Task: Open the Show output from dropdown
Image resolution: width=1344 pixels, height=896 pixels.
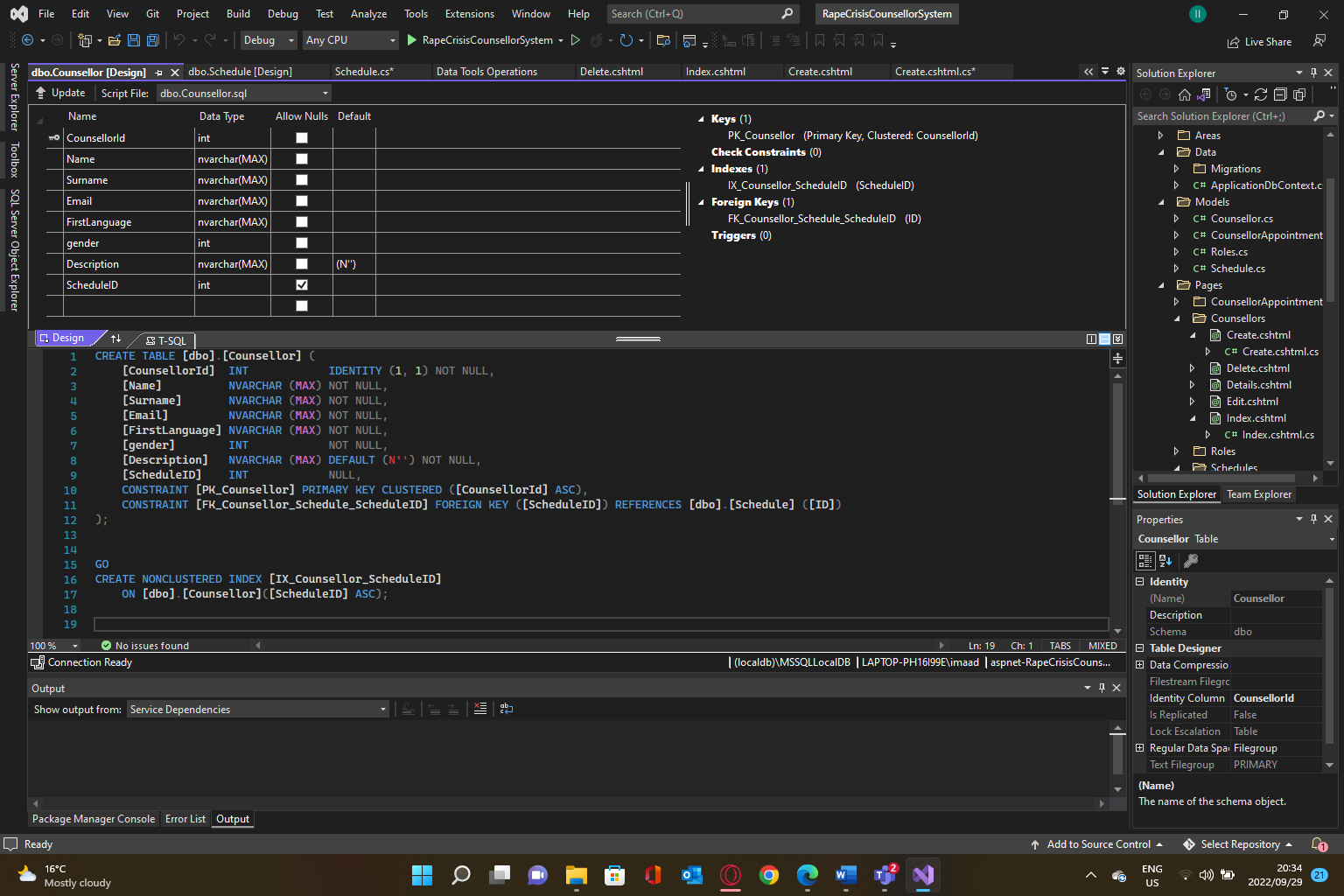Action: pyautogui.click(x=258, y=710)
